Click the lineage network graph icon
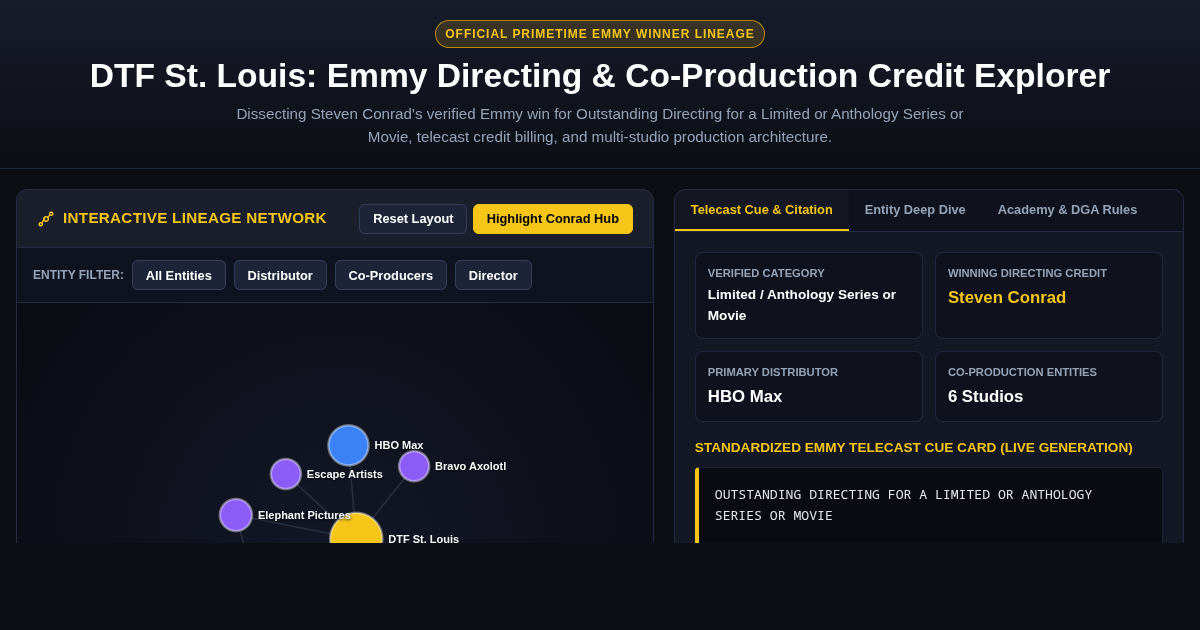Image resolution: width=1200 pixels, height=630 pixels. [46, 219]
